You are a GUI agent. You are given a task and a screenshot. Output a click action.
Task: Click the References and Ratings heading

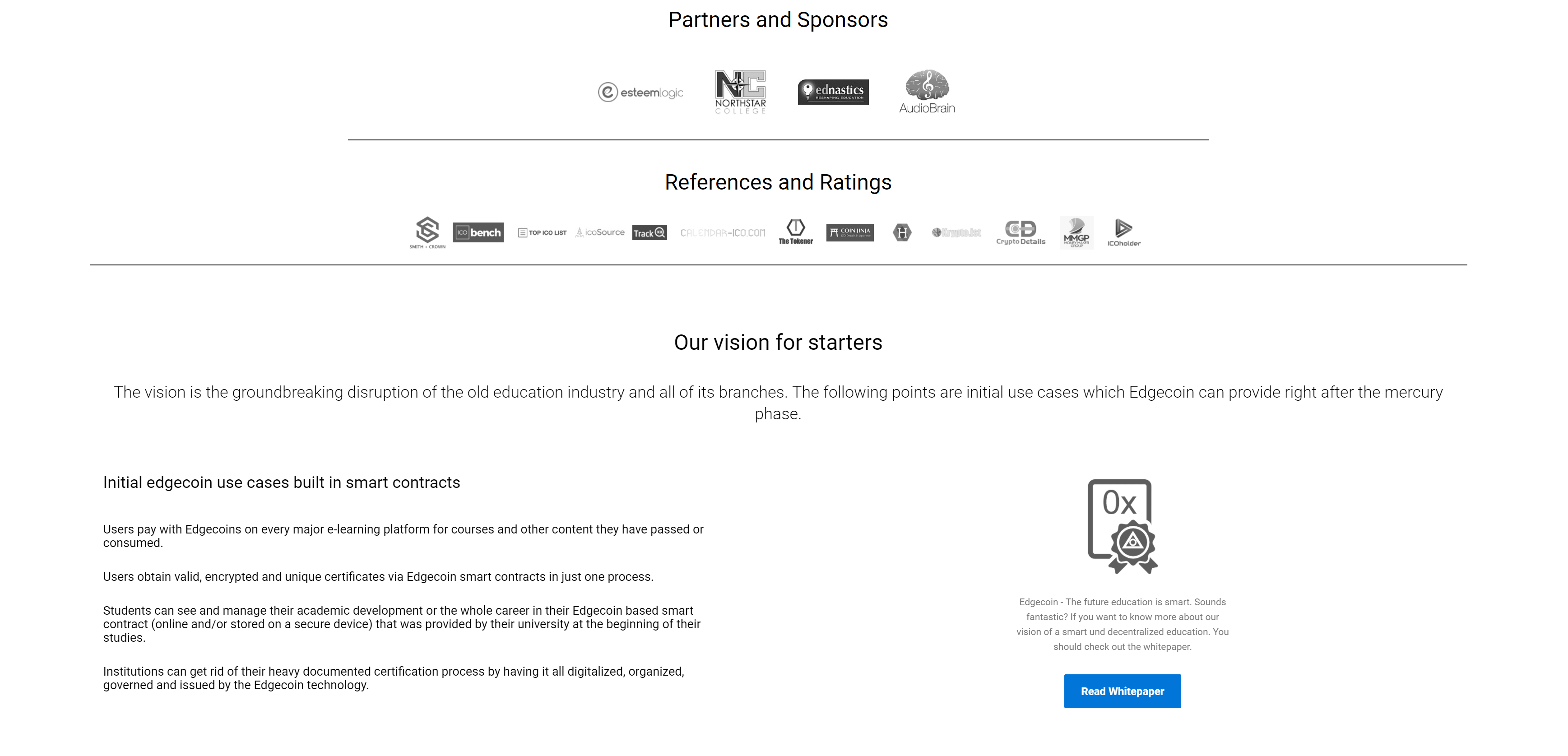coord(778,182)
